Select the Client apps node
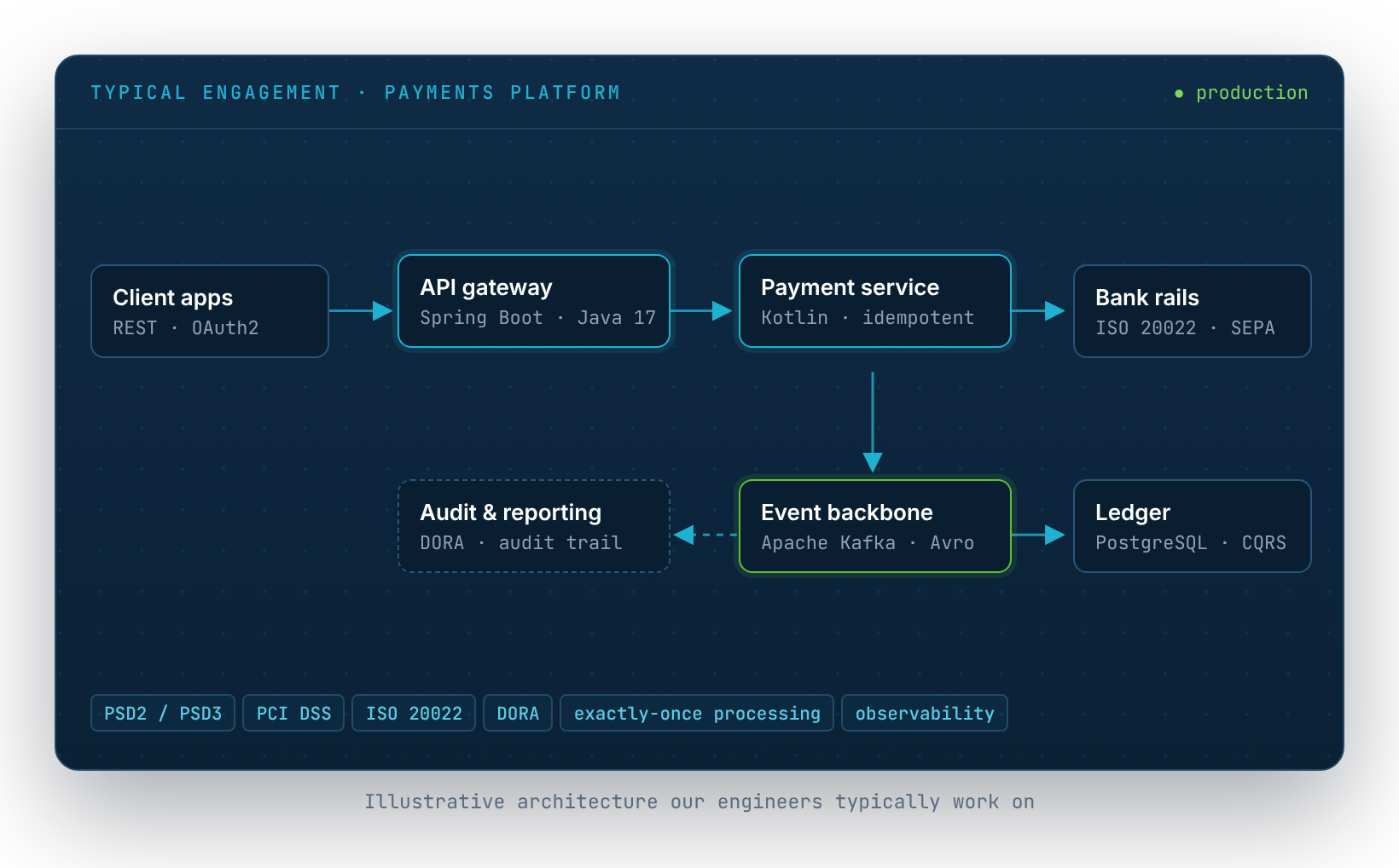 [210, 311]
